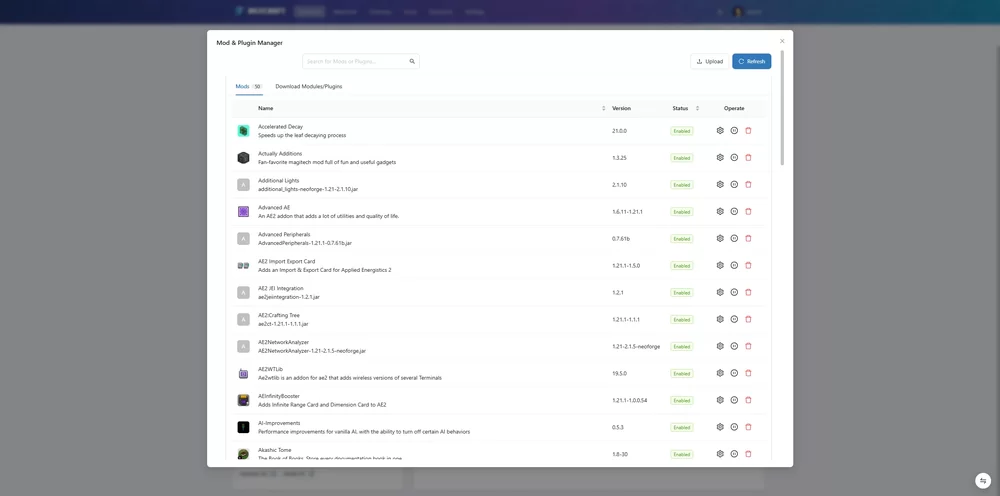Image resolution: width=1000 pixels, height=496 pixels.
Task: Open settings gear for AE2NetworkAnalyzer
Action: (720, 346)
